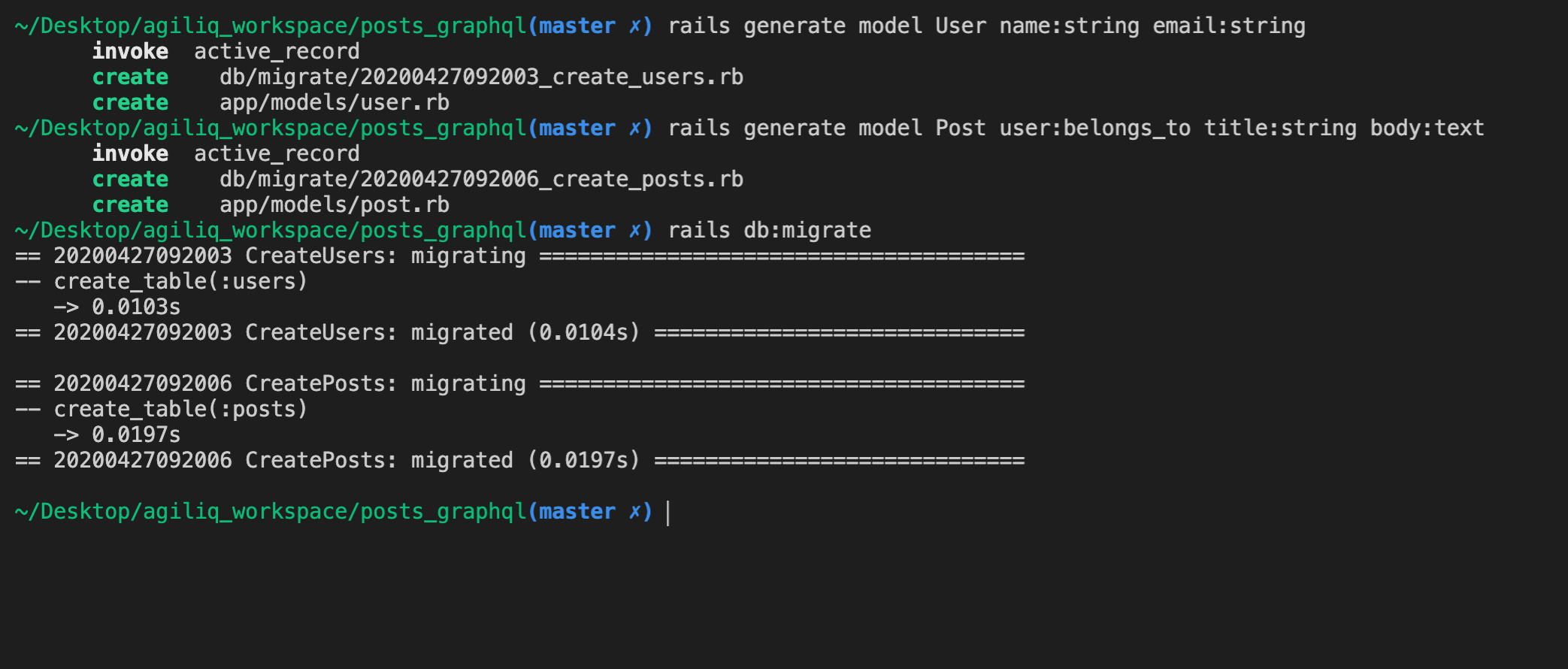Click the '-> 0.0103s' timing output
The image size is (1568, 669).
(x=117, y=307)
